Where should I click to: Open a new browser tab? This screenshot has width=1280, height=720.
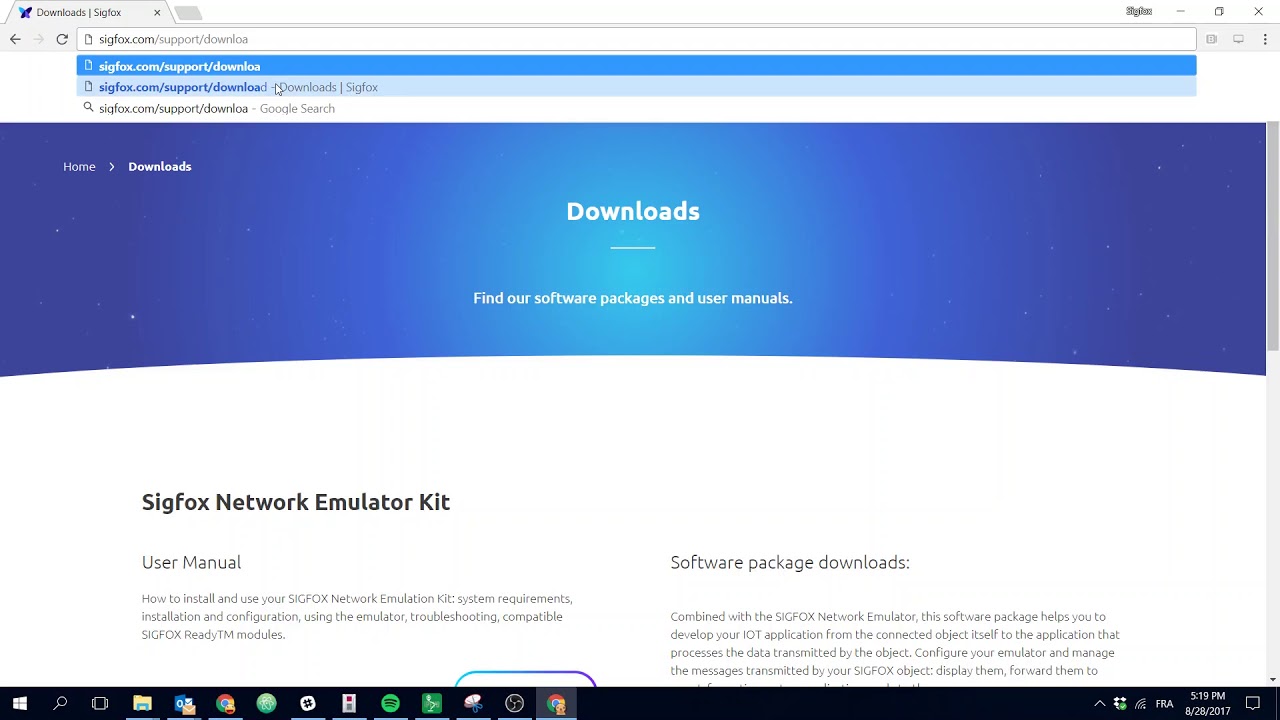(187, 13)
